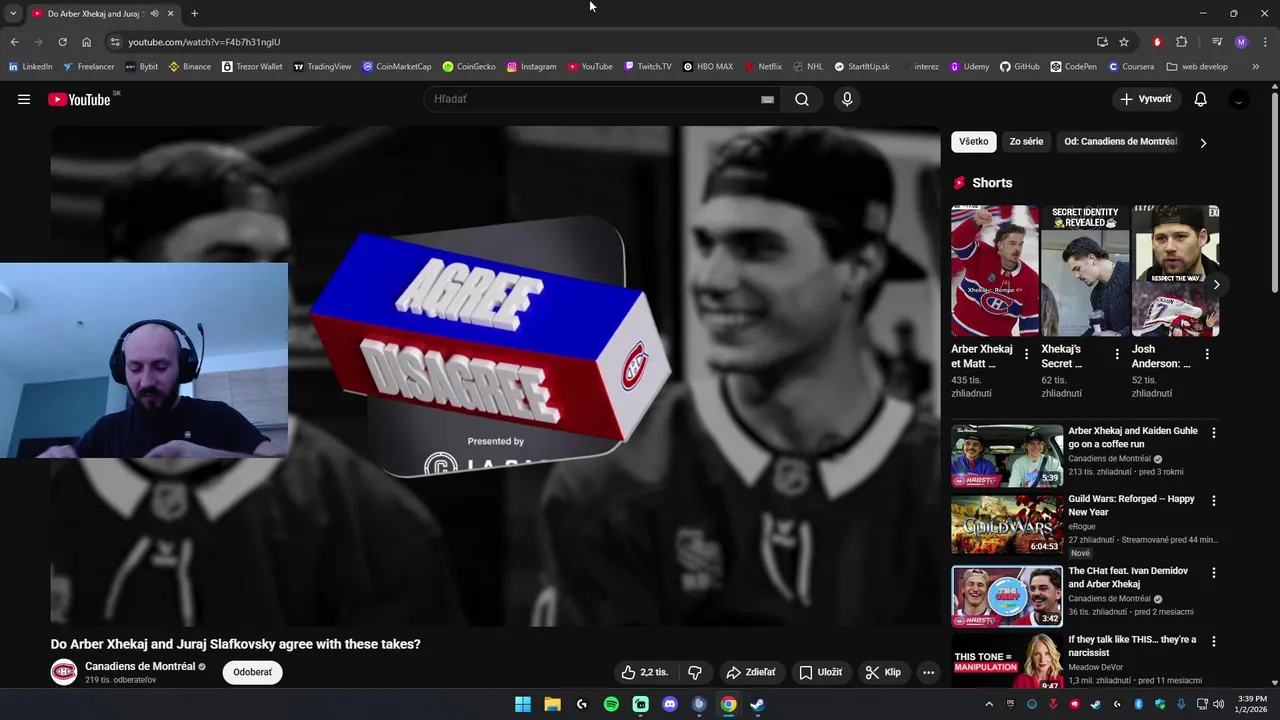Open a new browser tab
The image size is (1280, 720).
pos(194,14)
